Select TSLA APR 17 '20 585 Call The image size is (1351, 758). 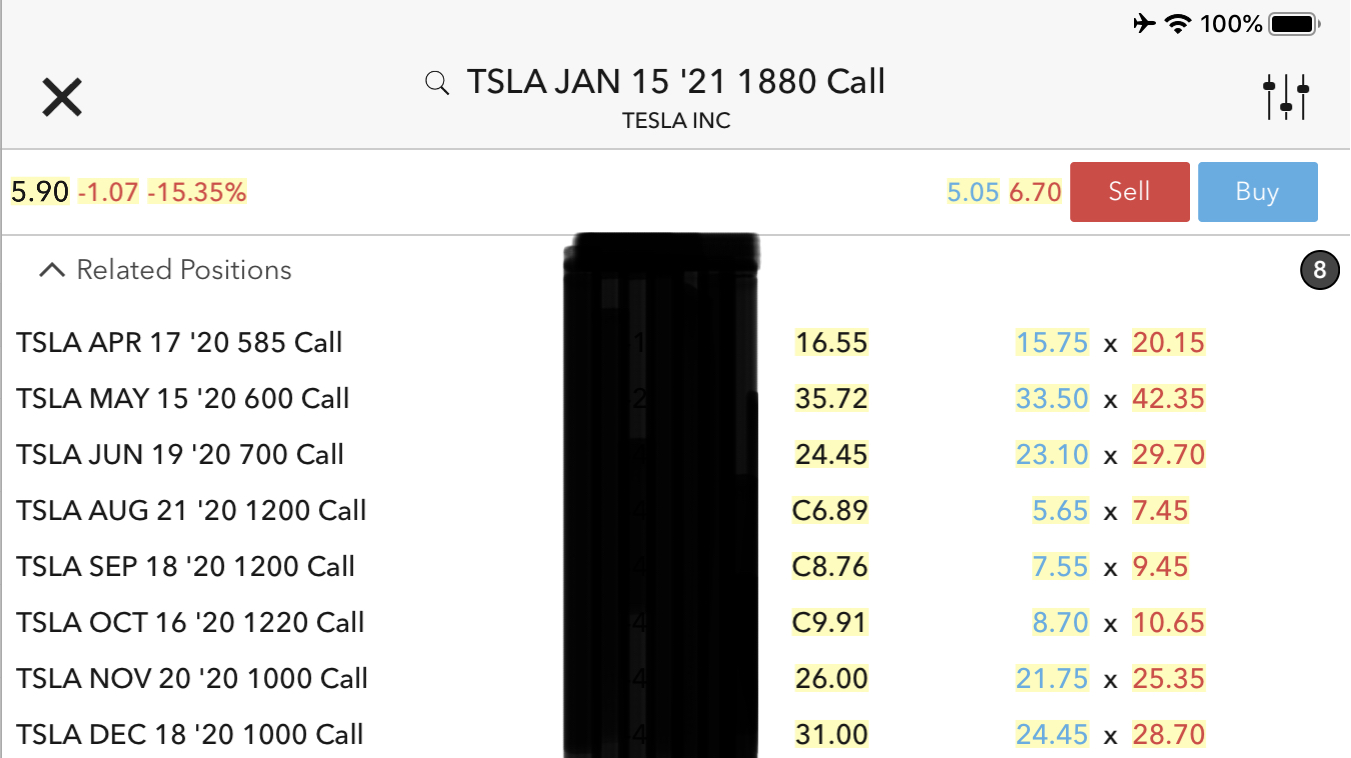tap(179, 343)
